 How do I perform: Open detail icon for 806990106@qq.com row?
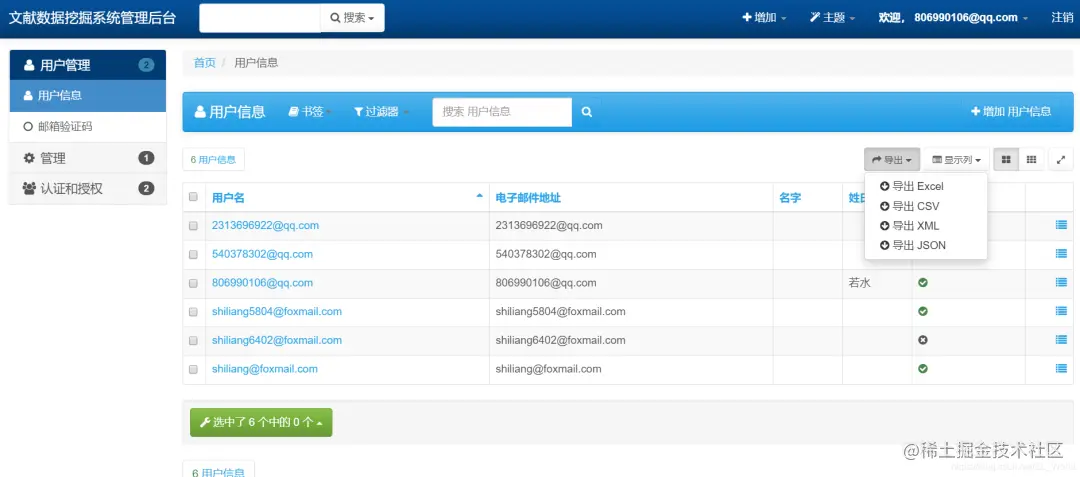tap(1061, 283)
